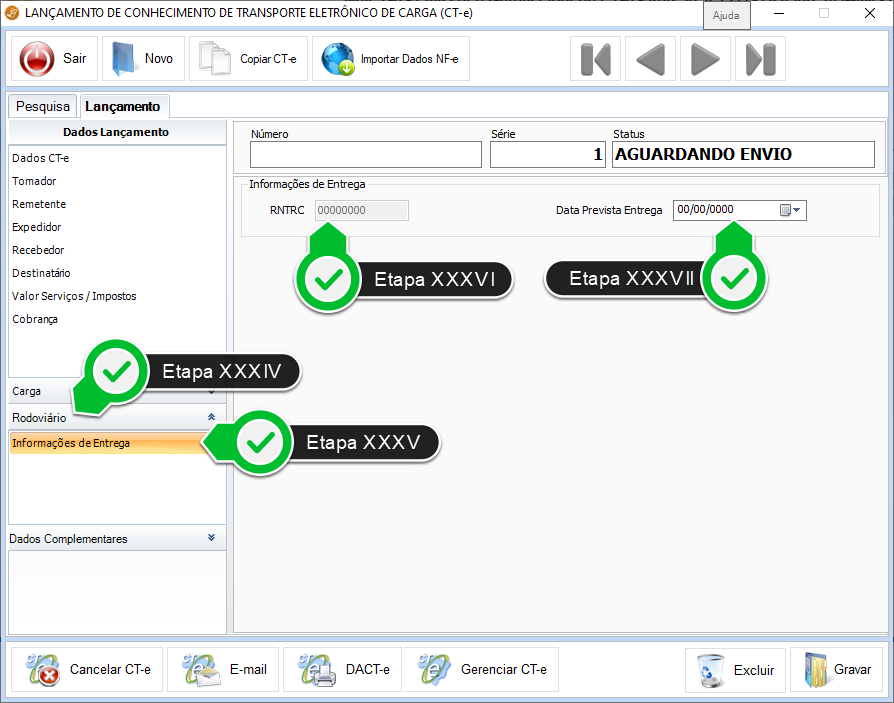Screen dimensions: 894x703
Task: Expand the Dados Complementares section chevron
Action: pos(212,538)
